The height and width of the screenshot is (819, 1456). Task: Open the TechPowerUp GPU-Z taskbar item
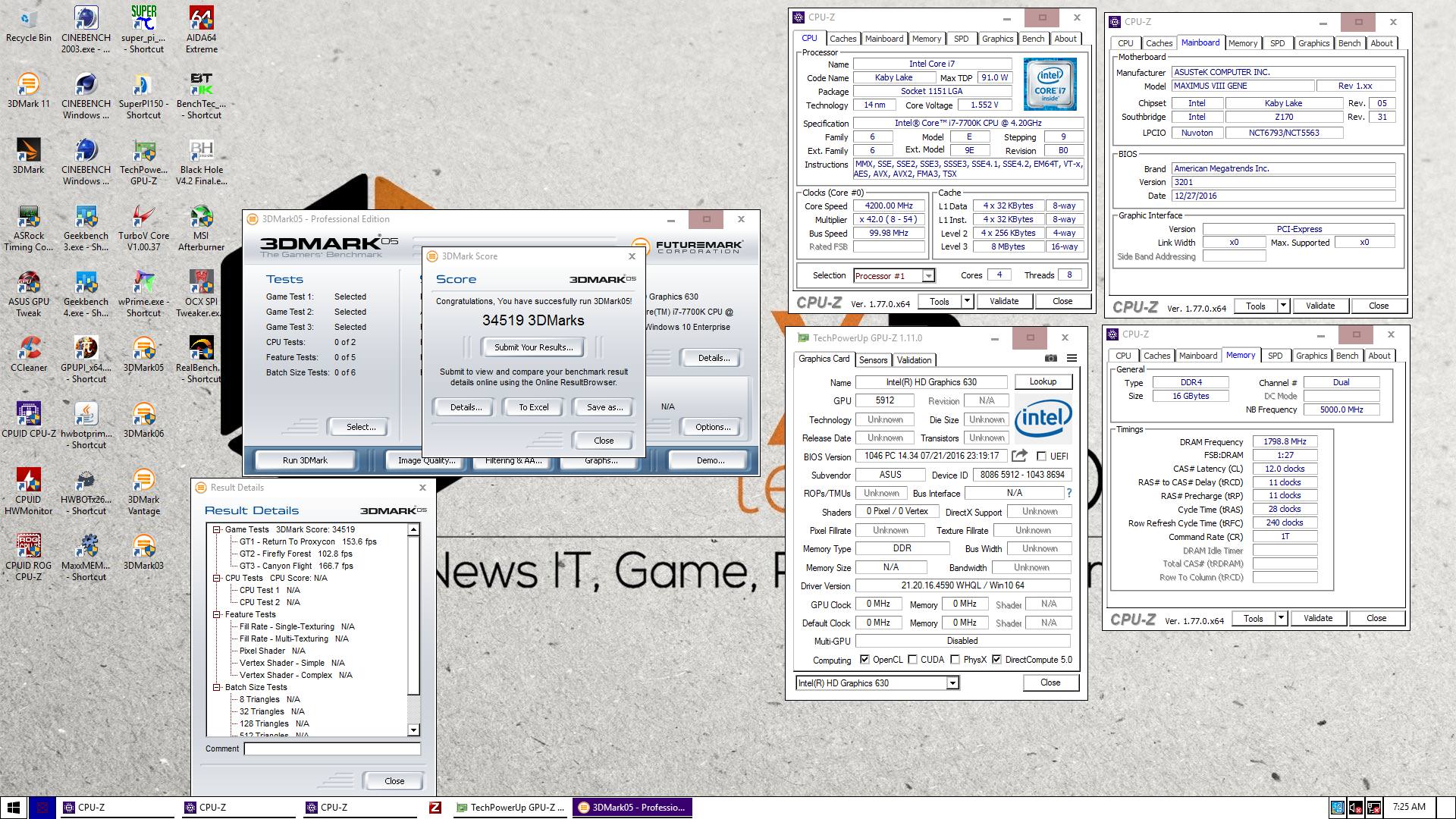coord(510,808)
